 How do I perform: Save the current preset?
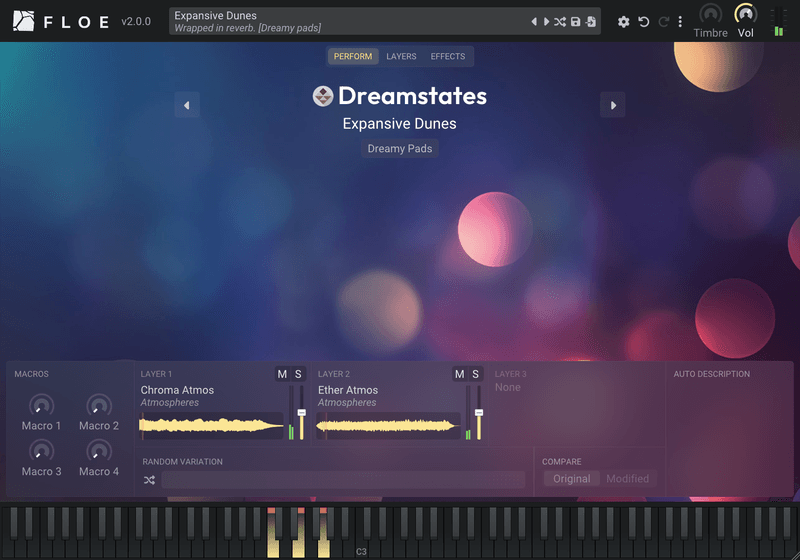point(576,21)
